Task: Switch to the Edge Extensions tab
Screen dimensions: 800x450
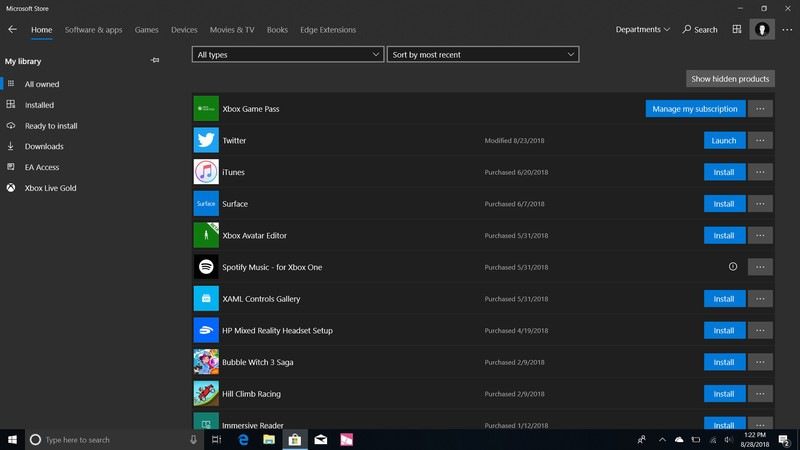Action: point(328,30)
